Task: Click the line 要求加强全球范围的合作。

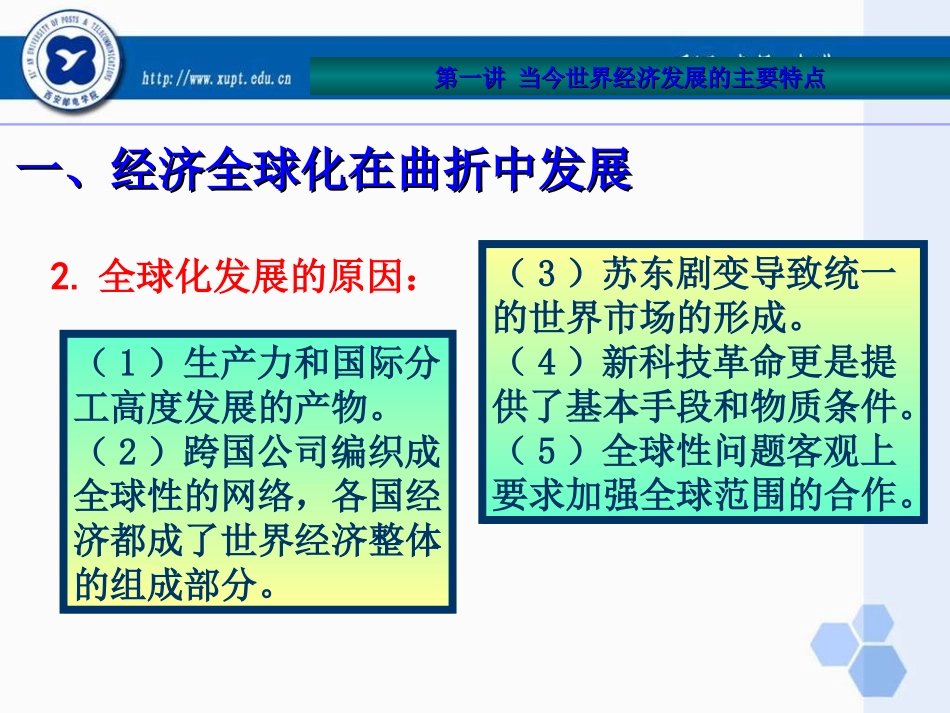Action: coord(704,496)
